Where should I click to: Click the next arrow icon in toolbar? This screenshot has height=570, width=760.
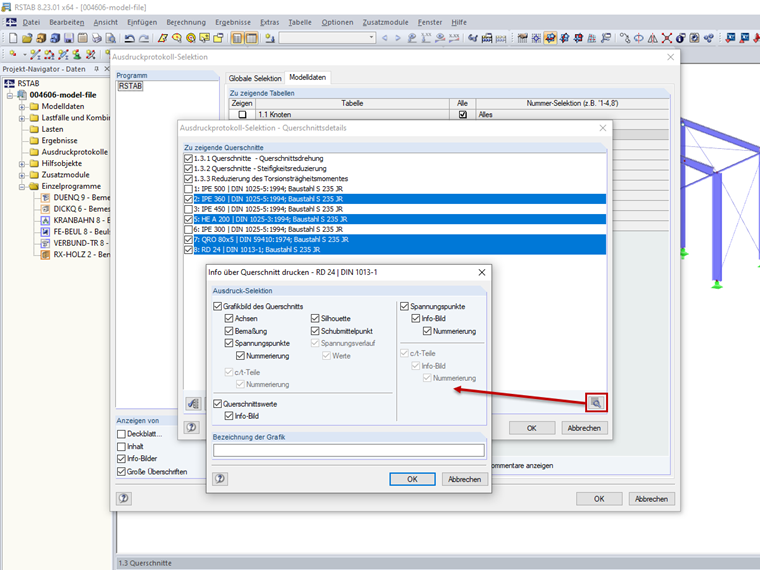click(398, 38)
